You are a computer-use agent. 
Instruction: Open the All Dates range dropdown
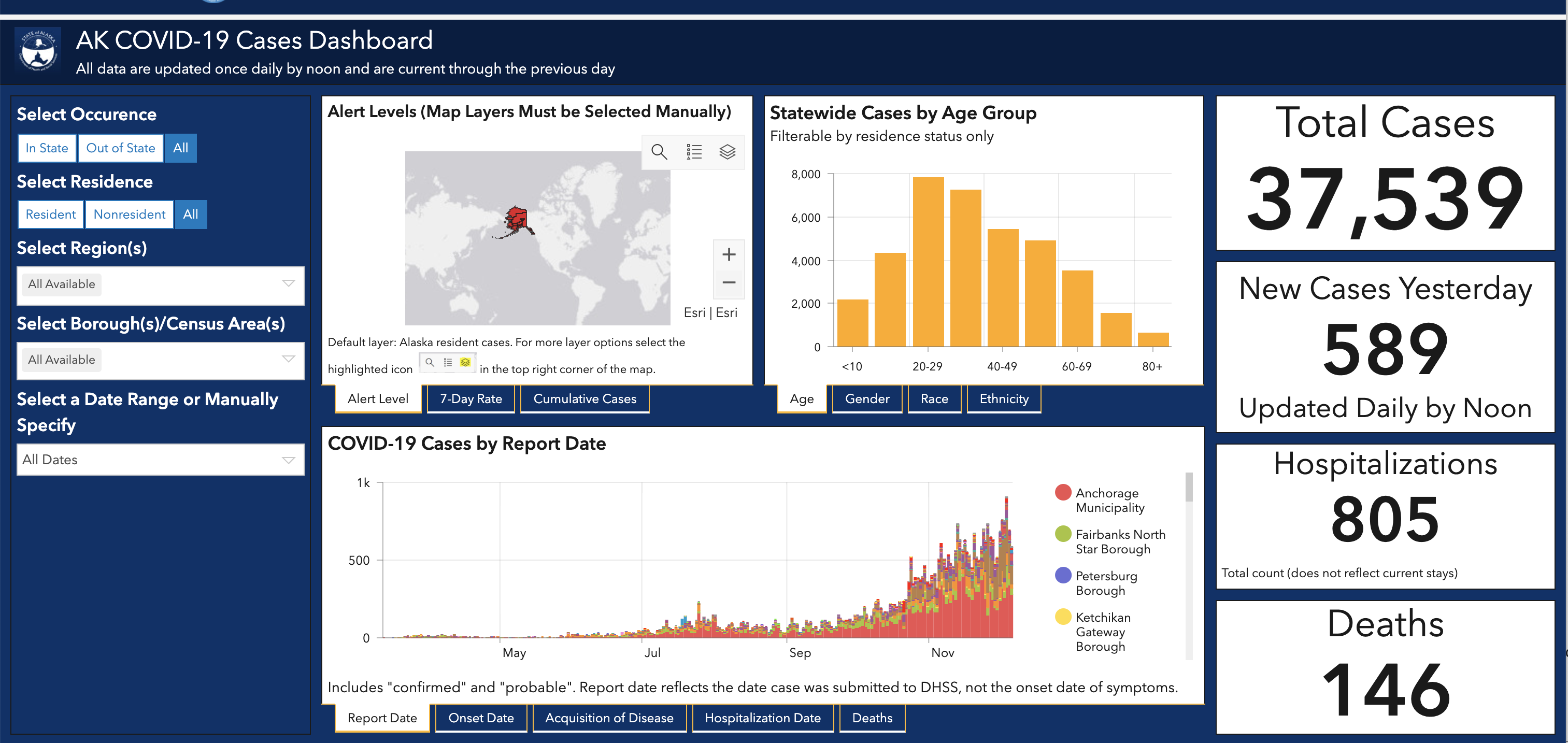coord(160,460)
